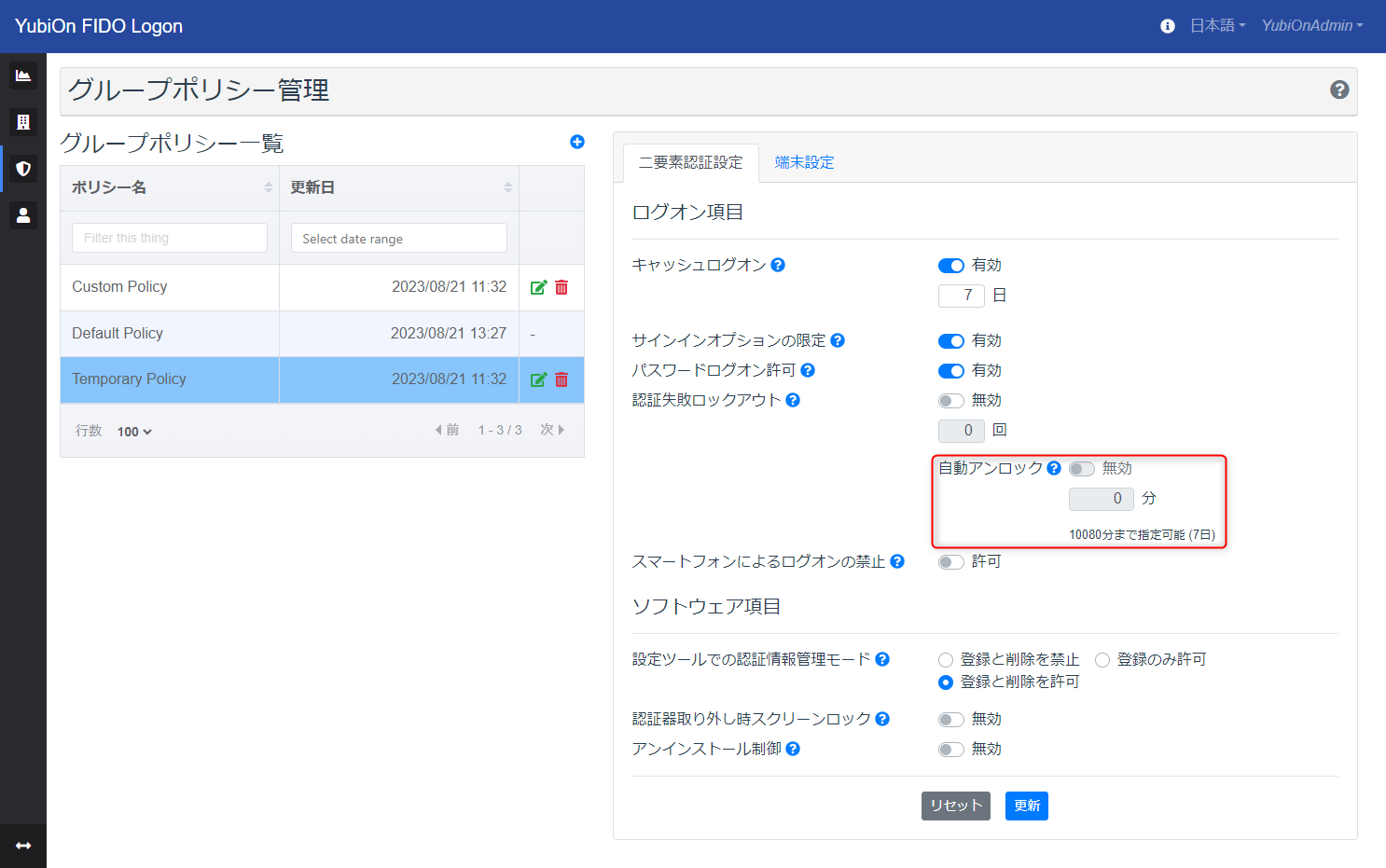Open the user icon in sidebar
This screenshot has width=1386, height=868.
tap(23, 215)
